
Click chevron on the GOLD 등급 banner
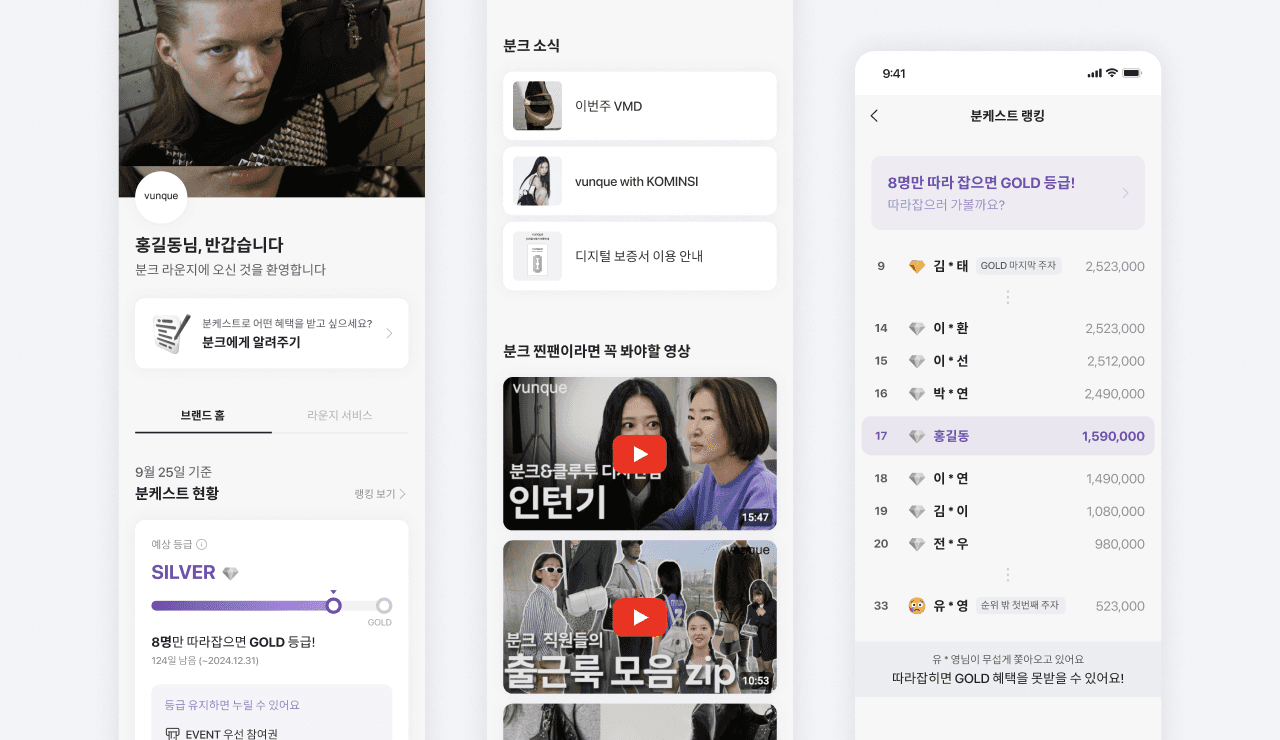click(1125, 193)
